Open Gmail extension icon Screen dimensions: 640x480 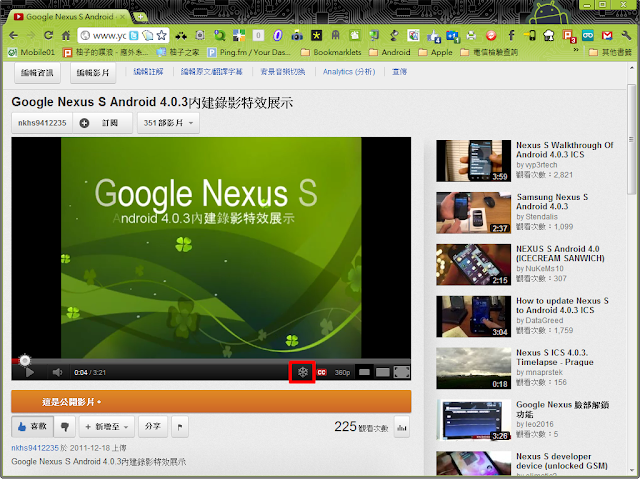pyautogui.click(x=607, y=36)
